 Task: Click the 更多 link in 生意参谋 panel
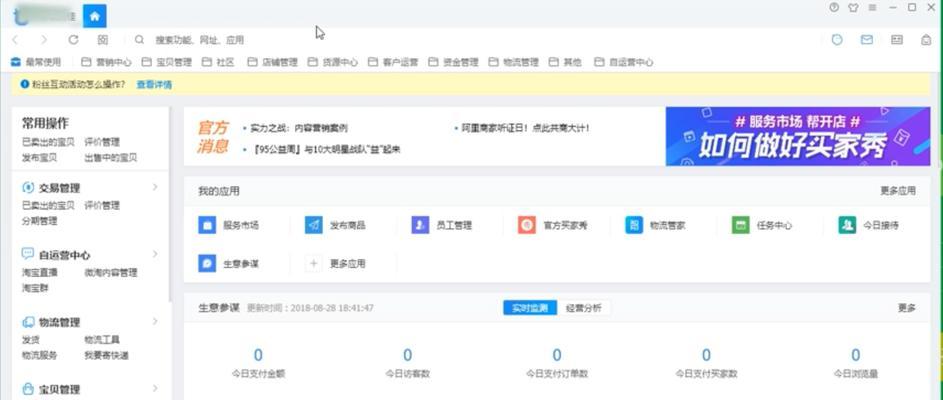pos(907,308)
